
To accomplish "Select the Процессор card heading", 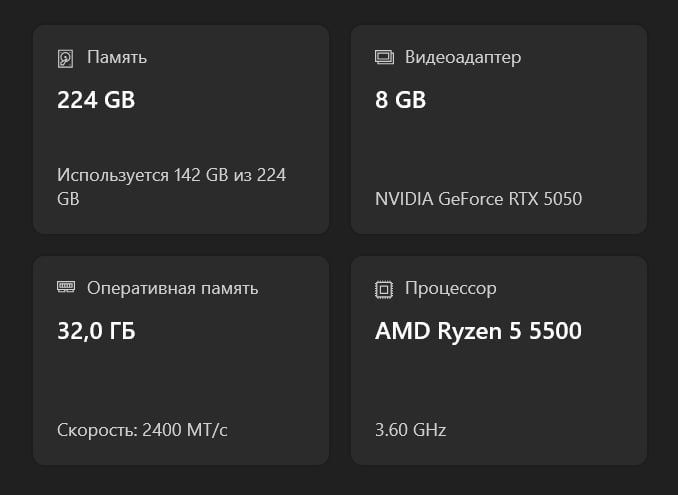I will tap(450, 288).
